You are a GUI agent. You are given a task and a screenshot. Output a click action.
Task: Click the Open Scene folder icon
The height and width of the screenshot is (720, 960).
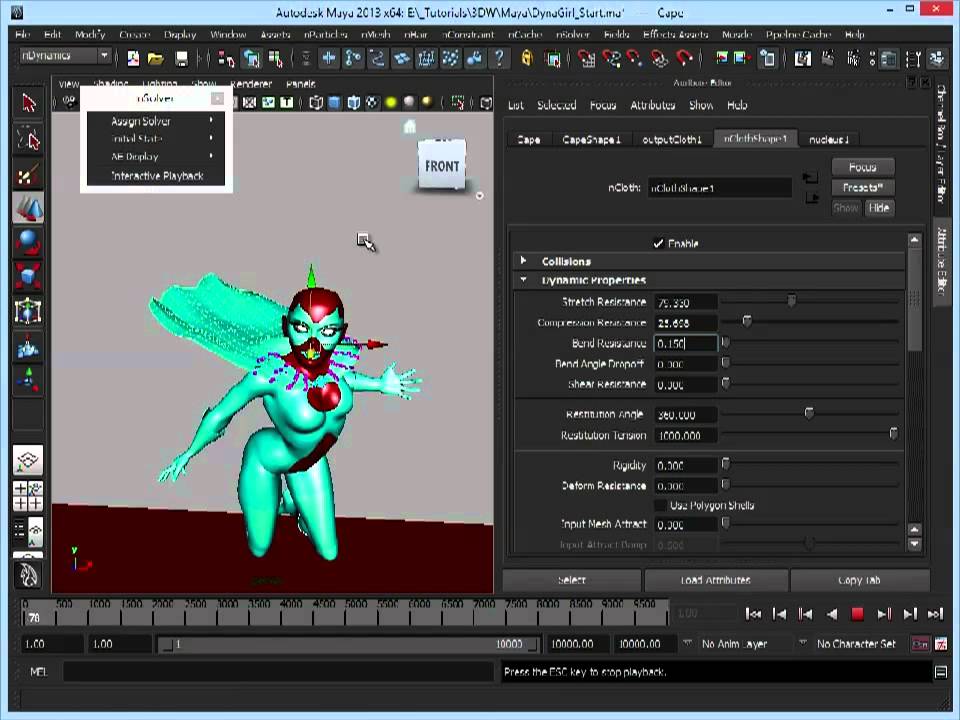156,58
